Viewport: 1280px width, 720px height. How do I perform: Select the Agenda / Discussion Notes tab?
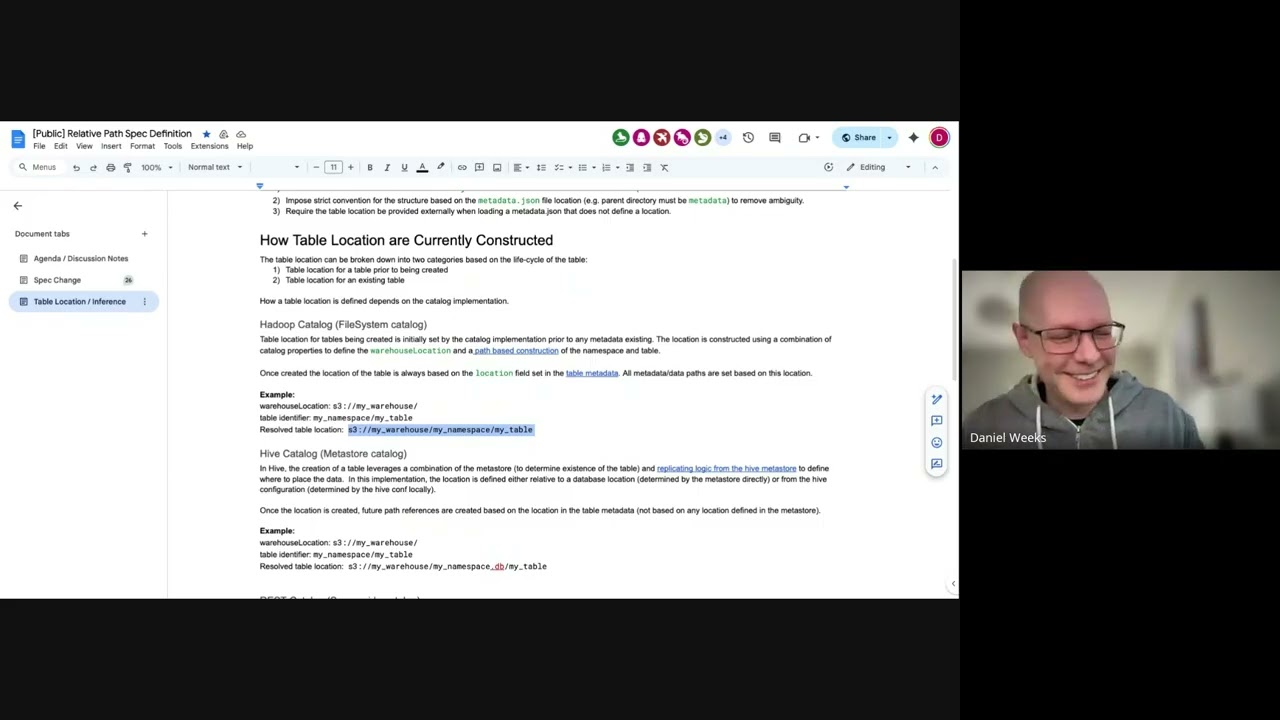(x=82, y=259)
